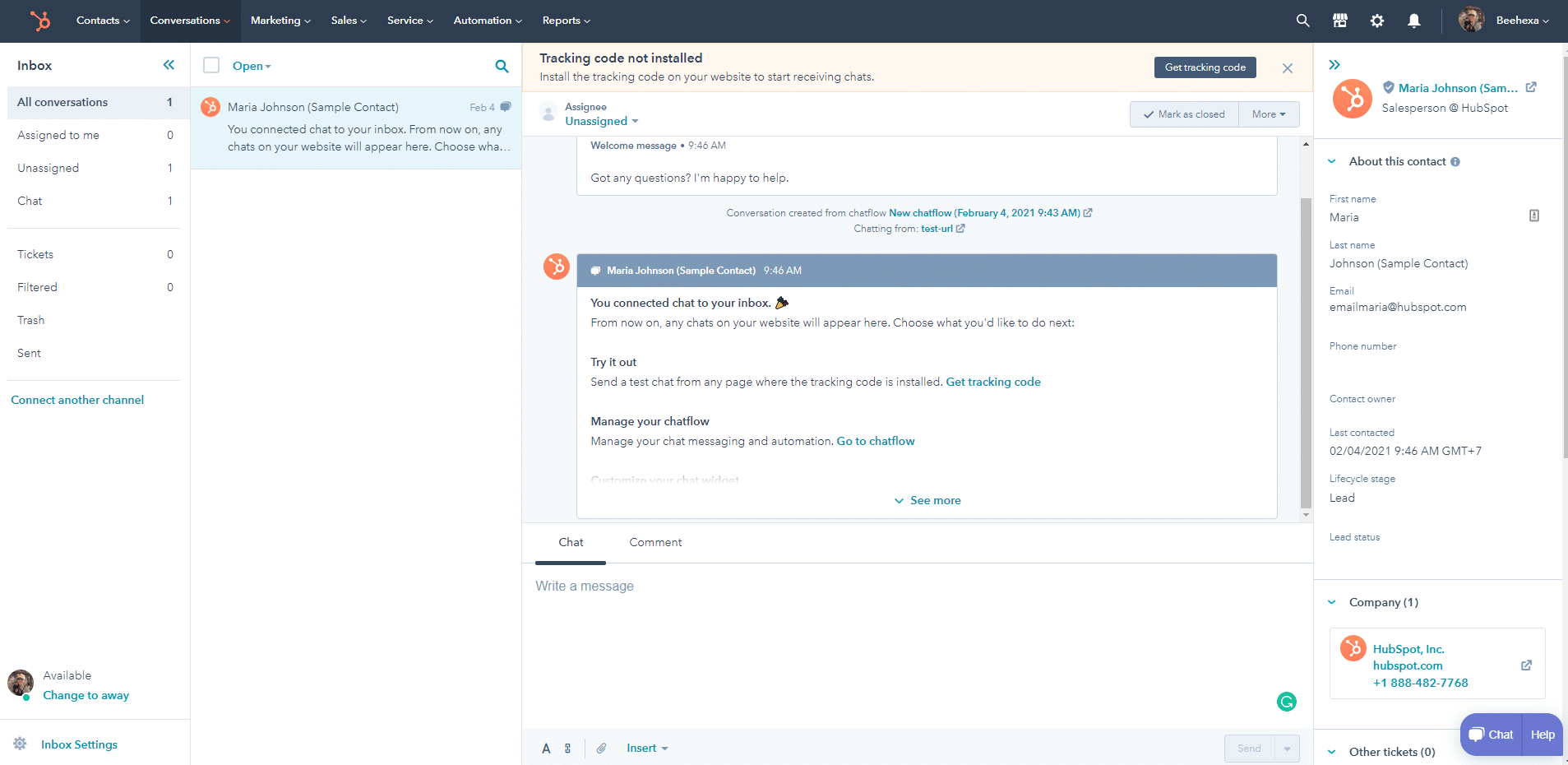Open the Service menu

coord(410,21)
